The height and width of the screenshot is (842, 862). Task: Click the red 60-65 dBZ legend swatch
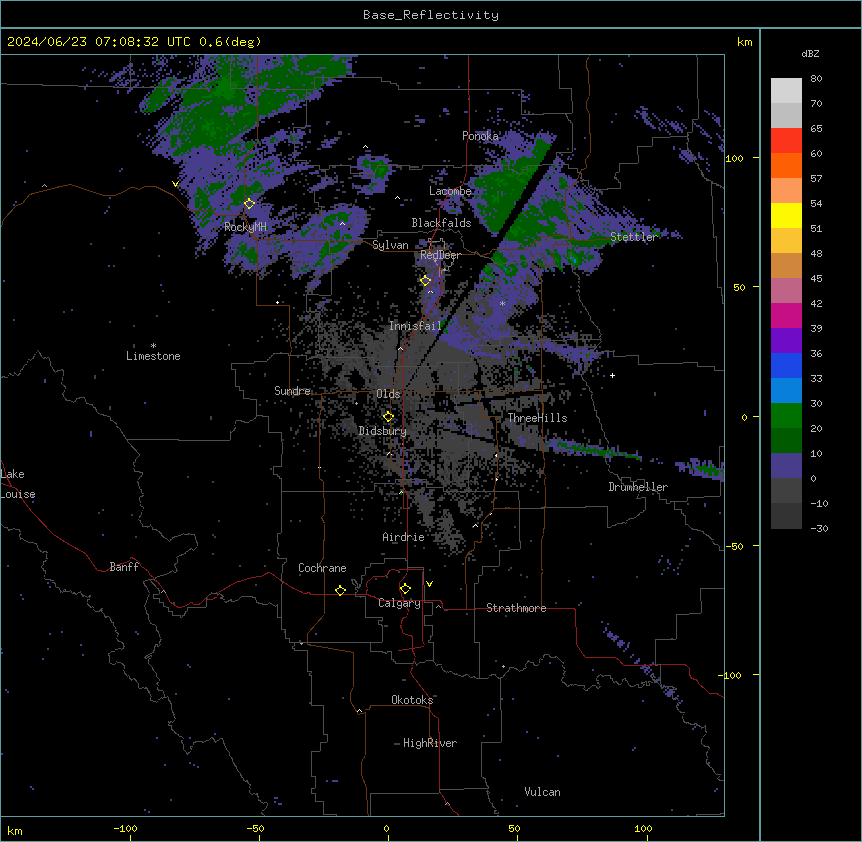(x=786, y=141)
